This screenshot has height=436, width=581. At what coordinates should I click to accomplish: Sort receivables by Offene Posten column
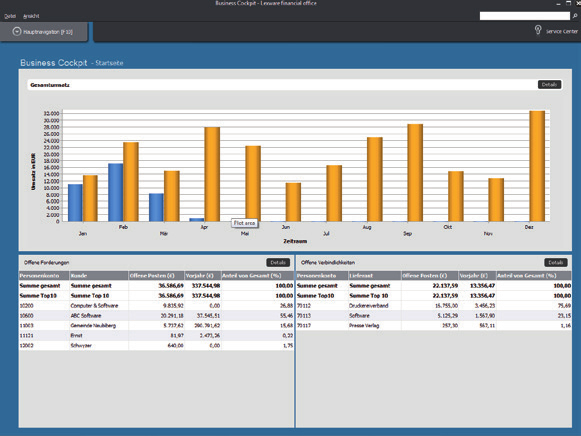156,276
